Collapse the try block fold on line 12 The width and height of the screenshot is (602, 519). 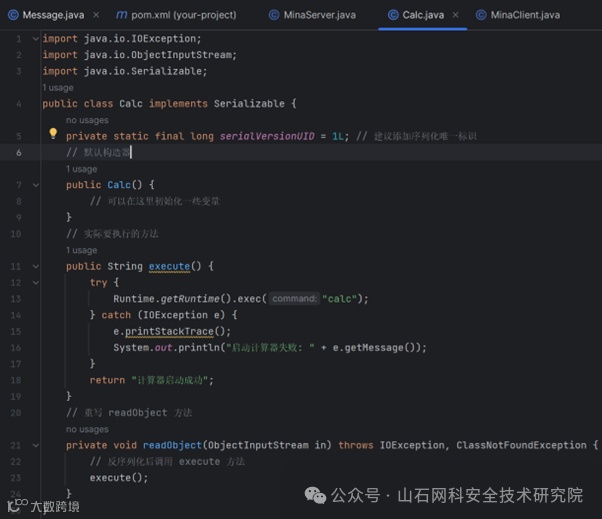click(36, 283)
